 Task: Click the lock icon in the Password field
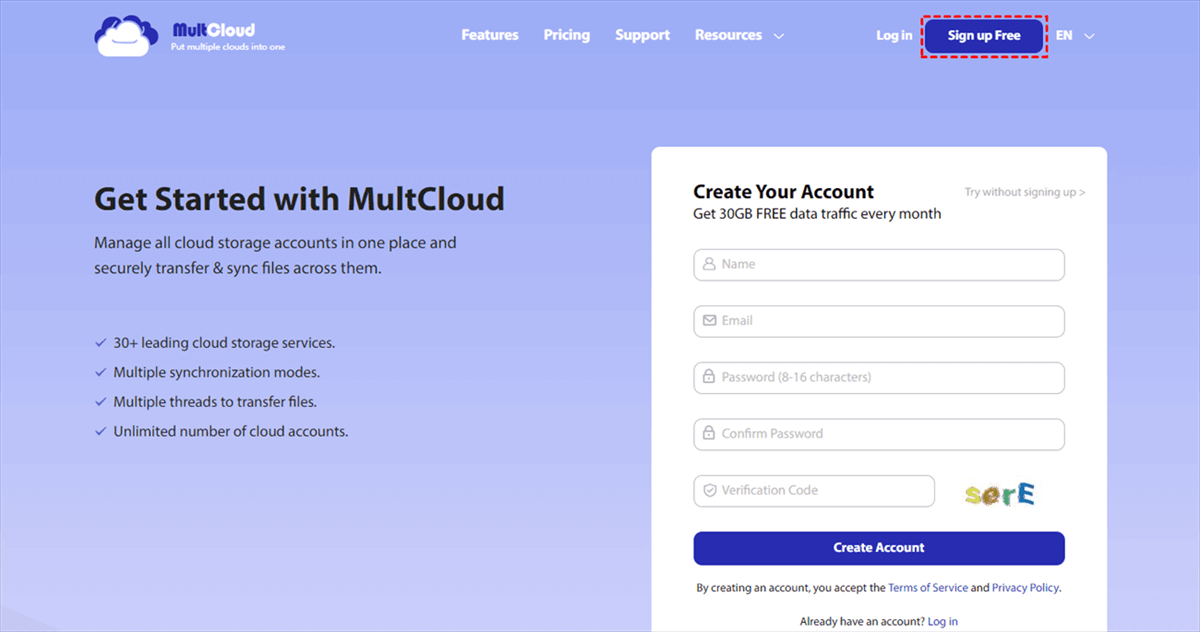pyautogui.click(x=710, y=377)
